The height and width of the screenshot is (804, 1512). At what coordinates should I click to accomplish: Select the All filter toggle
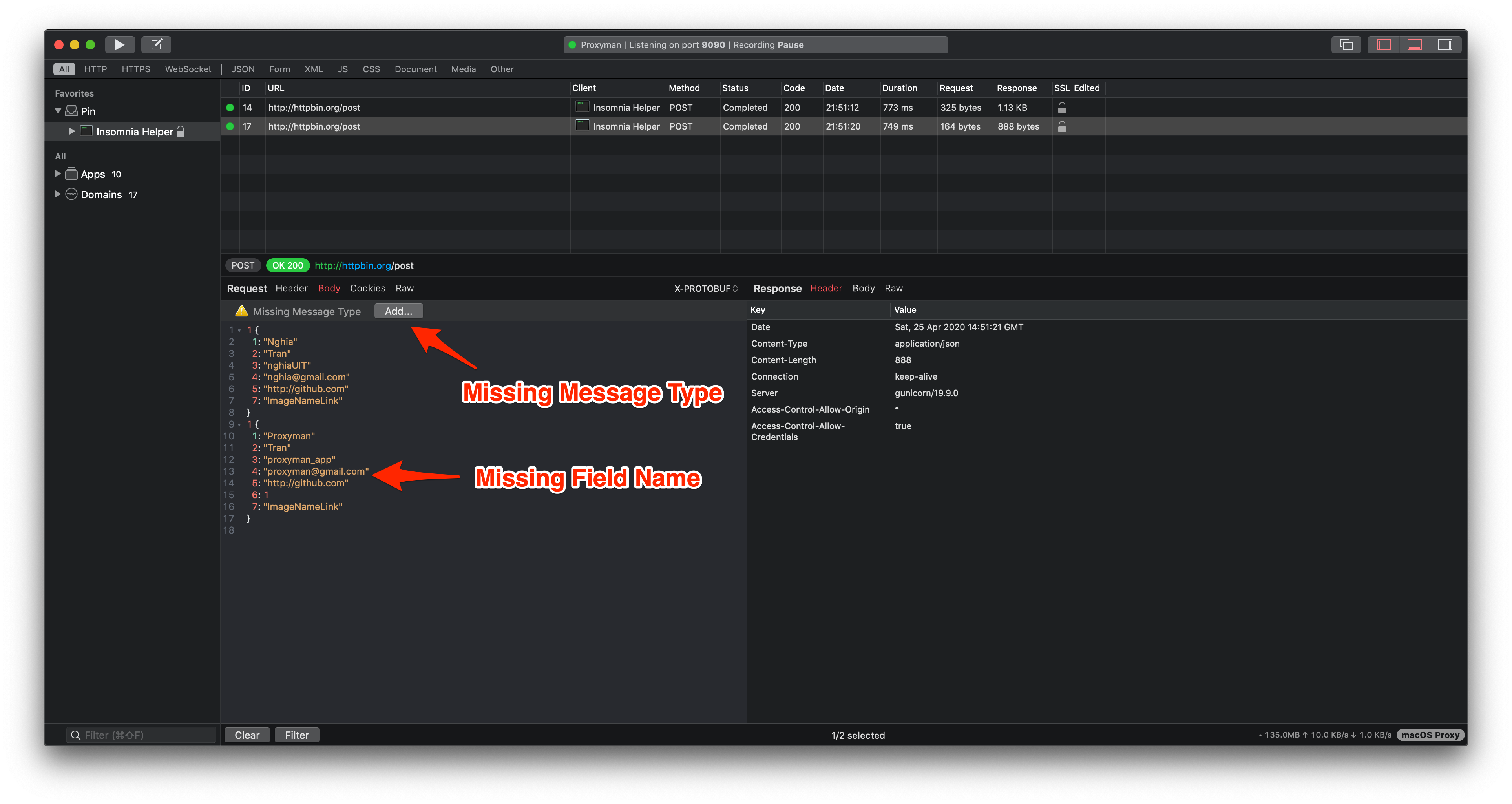pos(64,69)
